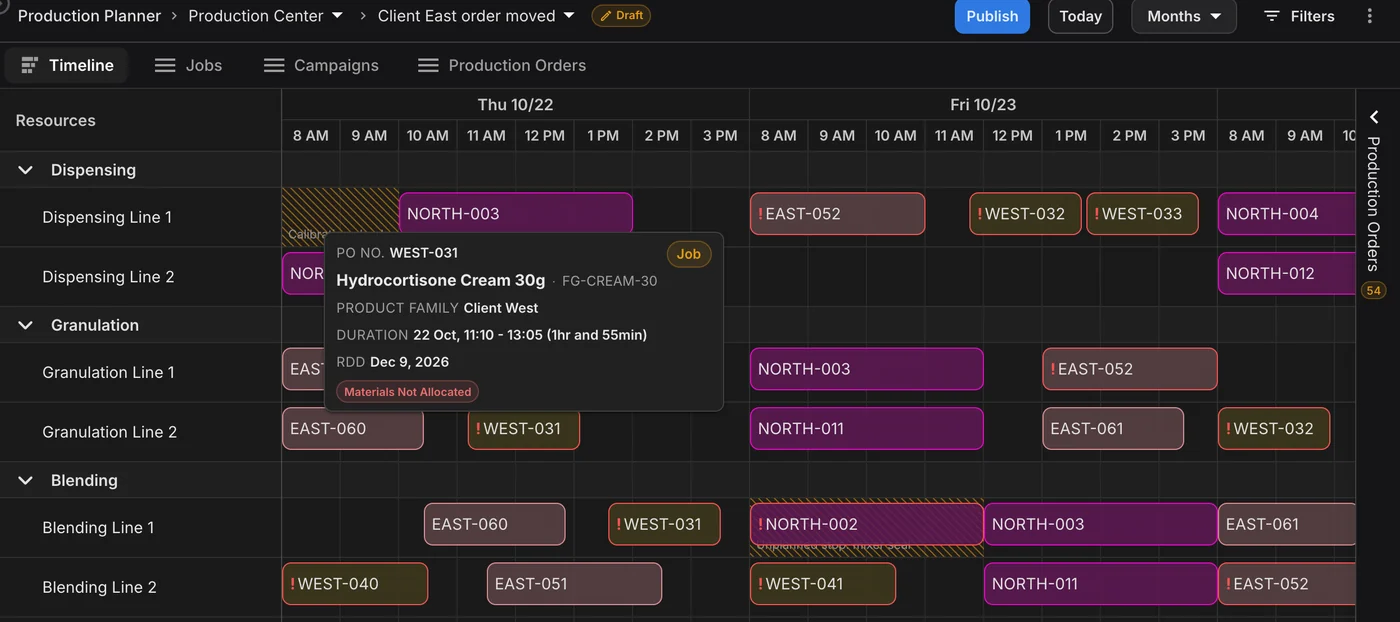Select NORTH-003 job on Dispensing Line 1
Screen dimensions: 1400x622
pos(516,214)
